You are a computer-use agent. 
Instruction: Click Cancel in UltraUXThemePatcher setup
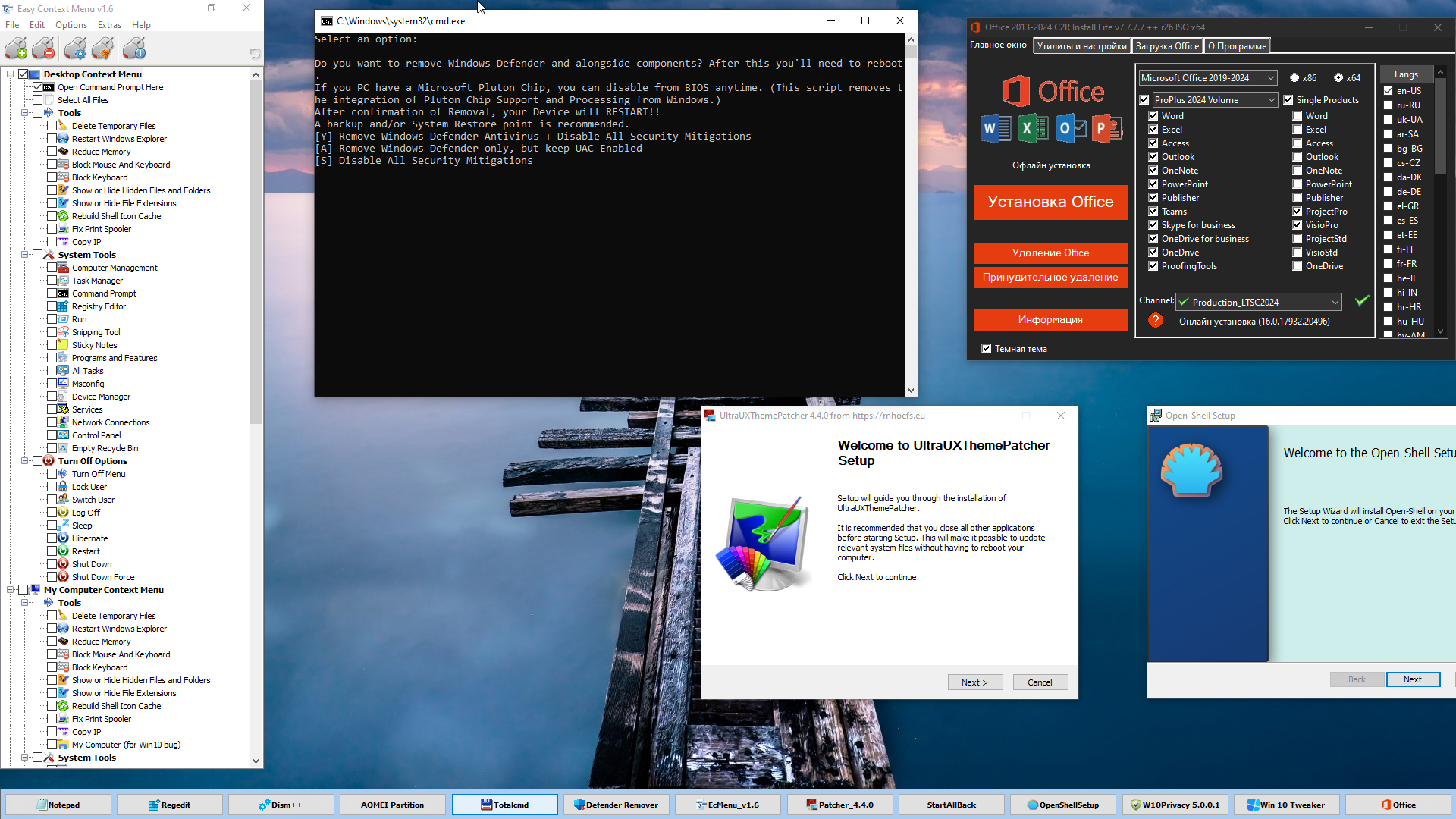1040,682
